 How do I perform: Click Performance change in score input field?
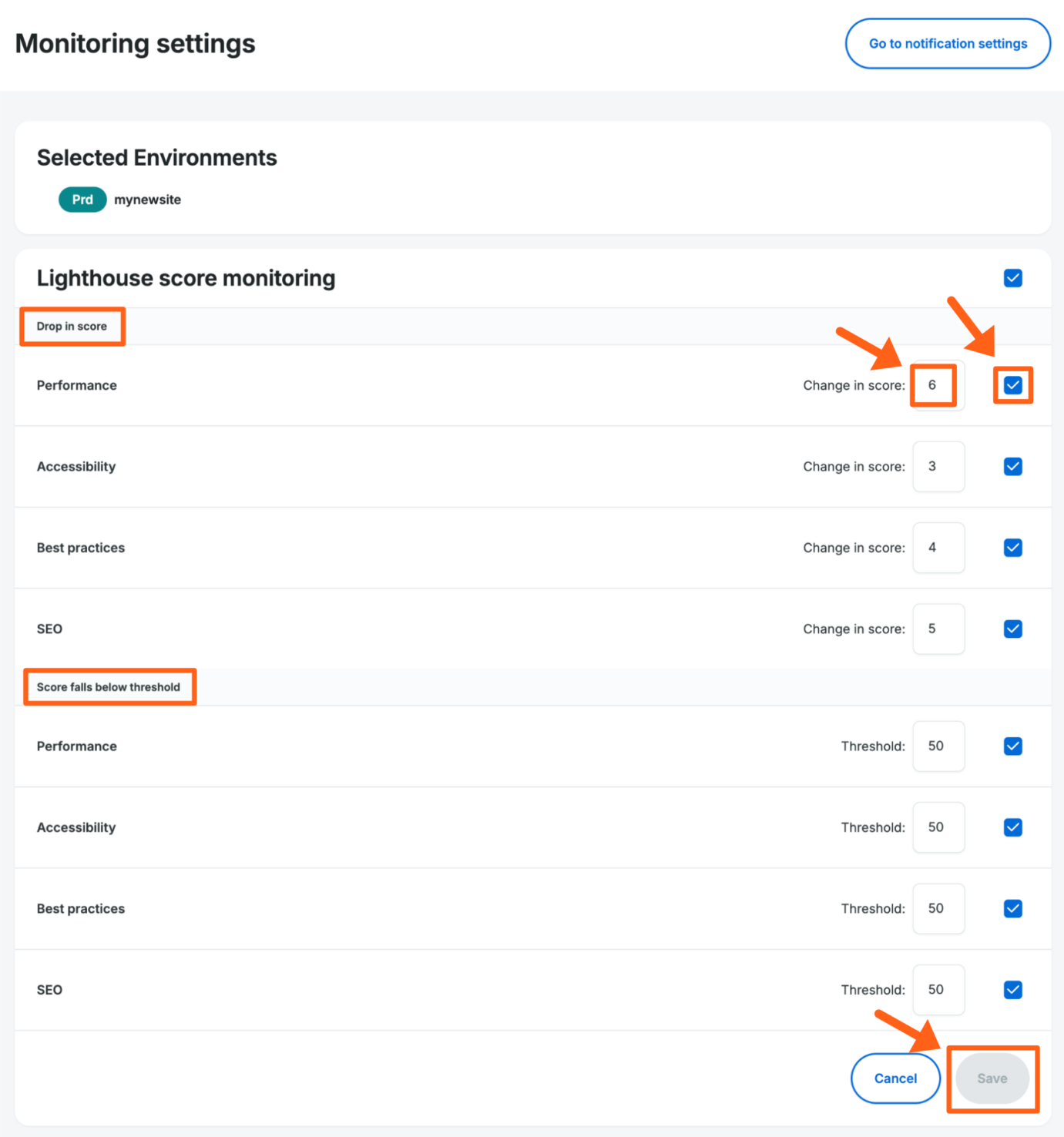938,385
